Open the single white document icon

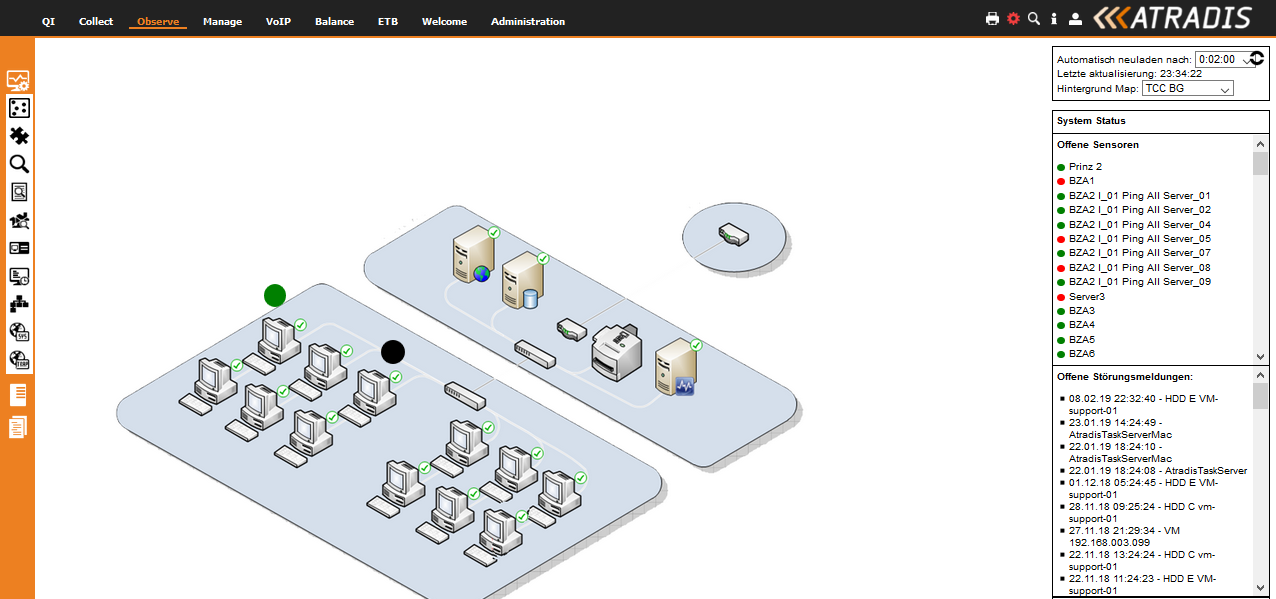point(18,394)
